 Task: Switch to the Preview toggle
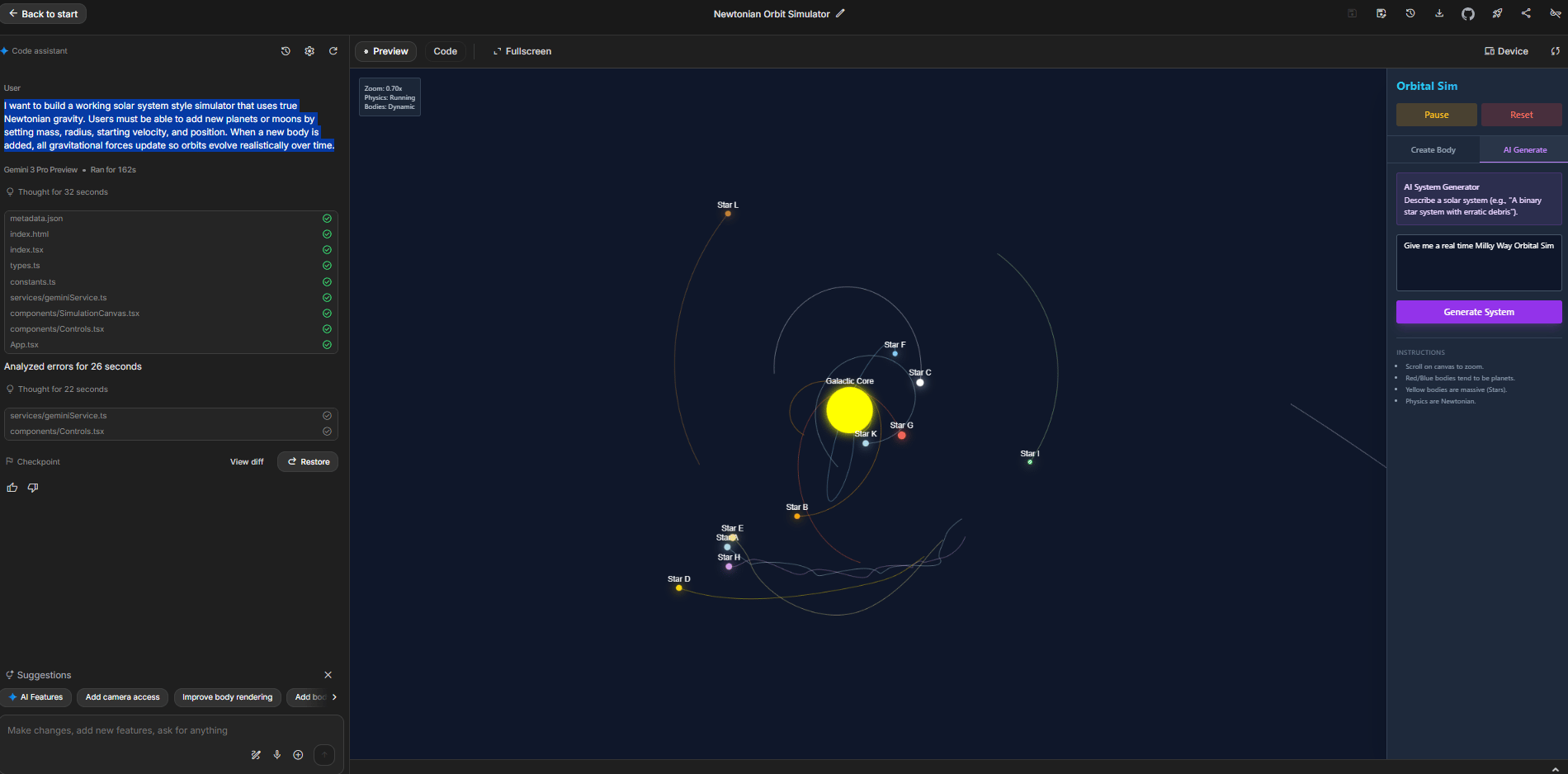pos(385,50)
